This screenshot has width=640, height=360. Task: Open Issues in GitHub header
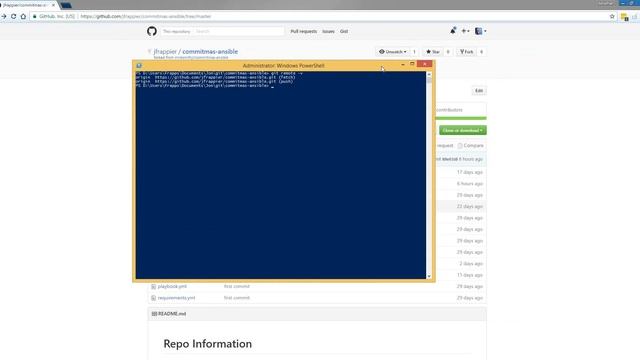coord(328,31)
